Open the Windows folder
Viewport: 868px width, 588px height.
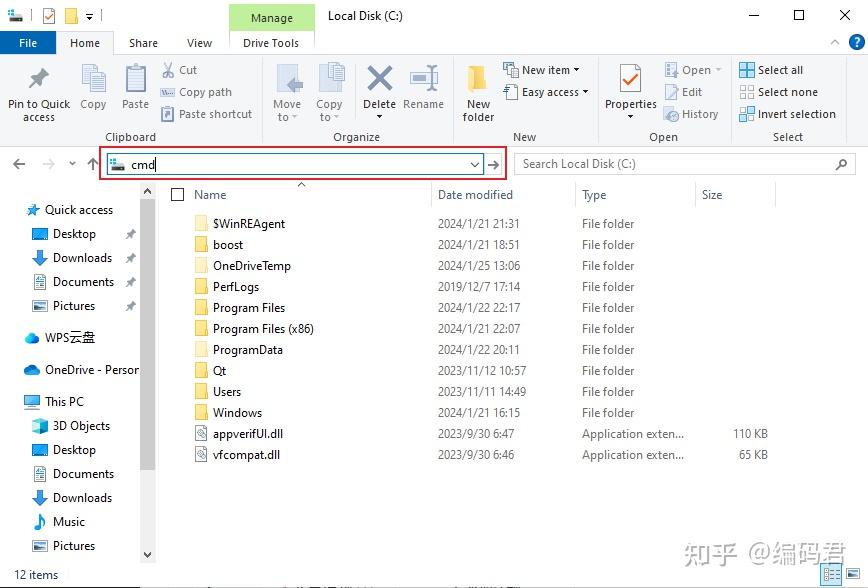click(x=237, y=412)
